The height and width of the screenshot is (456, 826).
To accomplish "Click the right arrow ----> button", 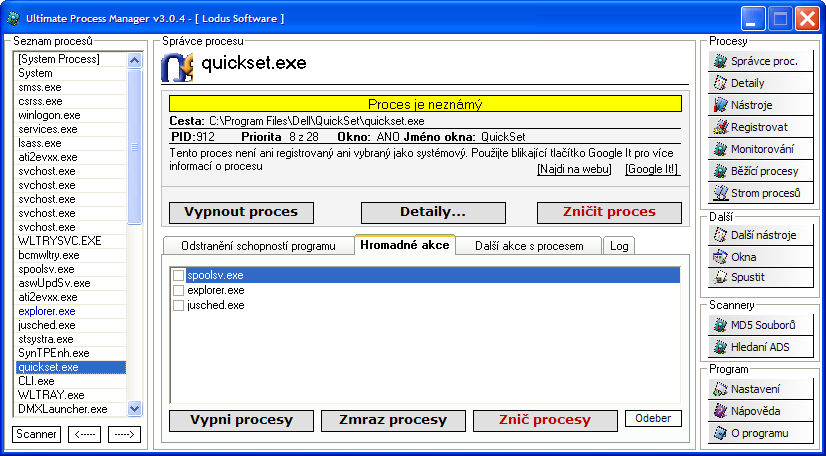I will pyautogui.click(x=124, y=434).
